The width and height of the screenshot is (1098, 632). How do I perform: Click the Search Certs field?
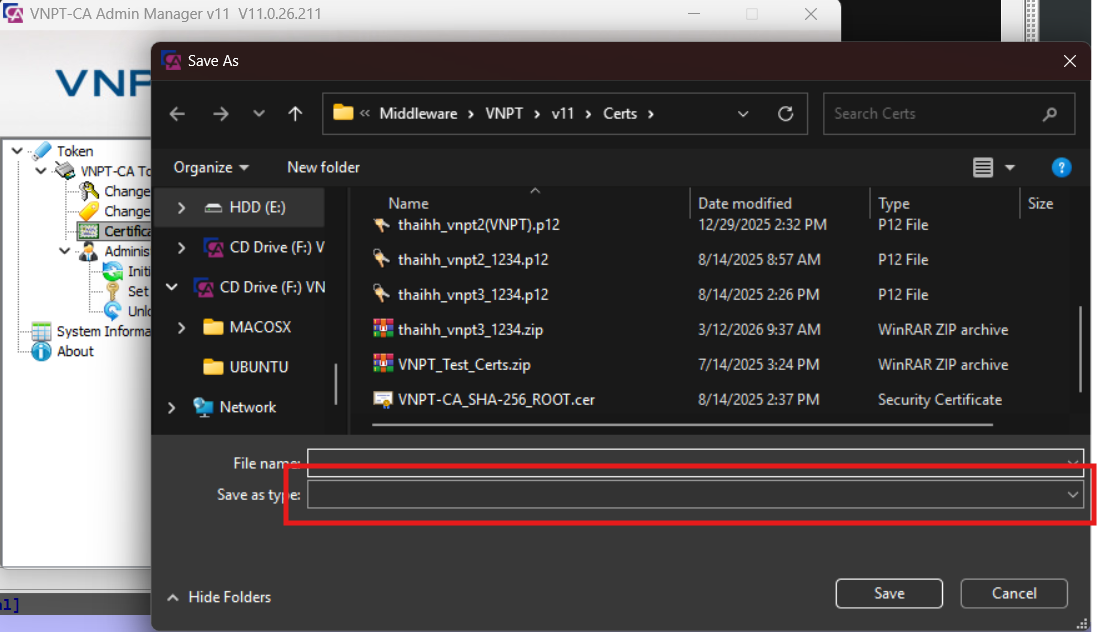[949, 113]
